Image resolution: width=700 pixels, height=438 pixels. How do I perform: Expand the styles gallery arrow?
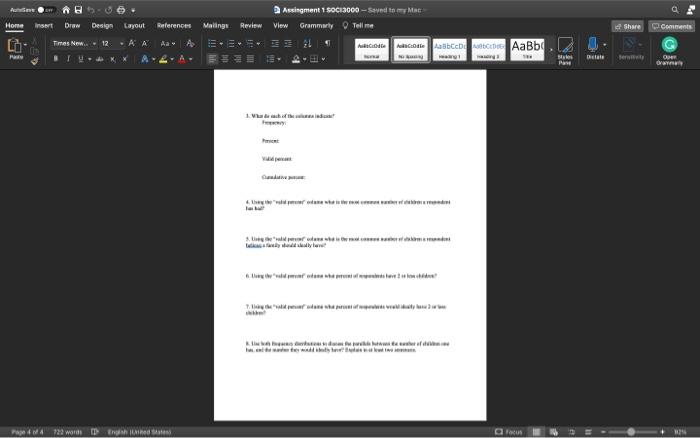(551, 50)
